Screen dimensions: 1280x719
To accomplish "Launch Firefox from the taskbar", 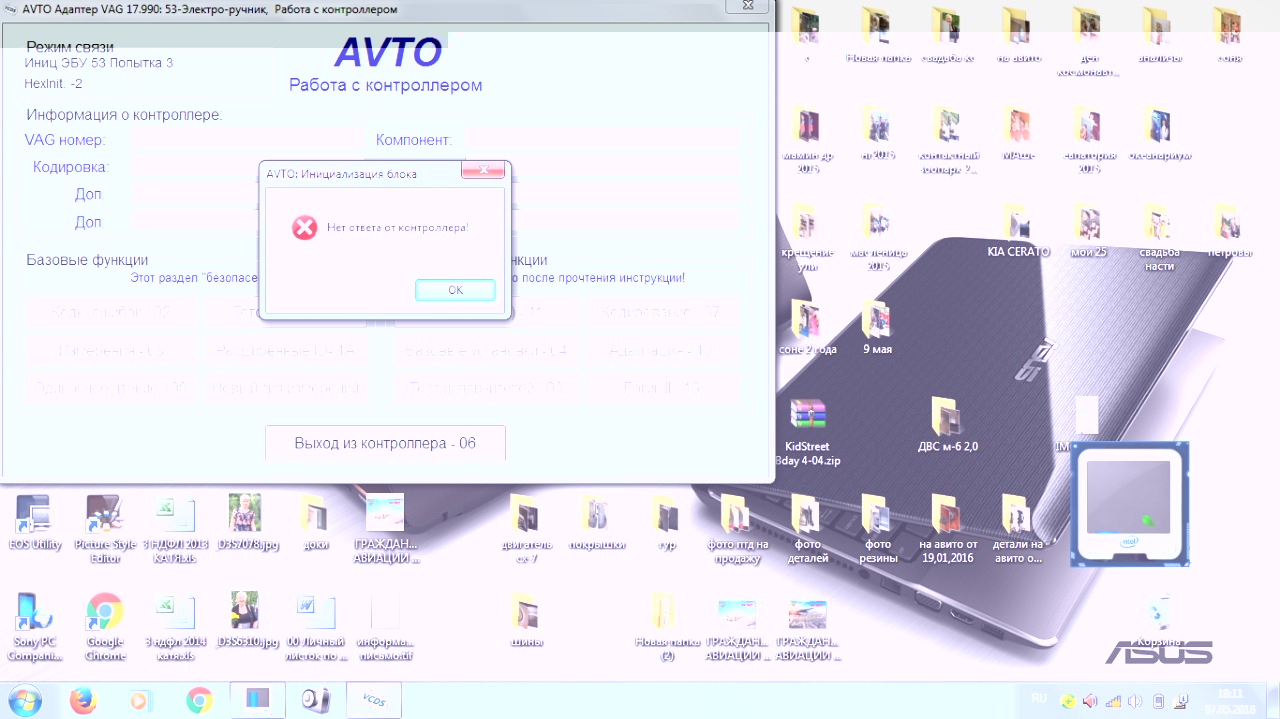I will click(x=83, y=700).
